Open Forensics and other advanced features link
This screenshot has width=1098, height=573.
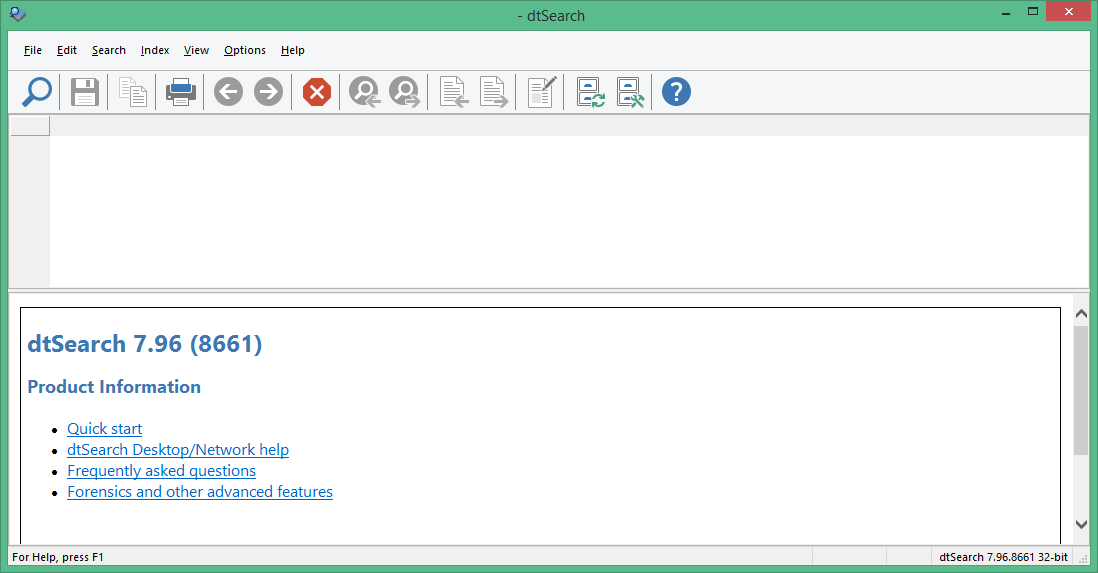pyautogui.click(x=200, y=492)
